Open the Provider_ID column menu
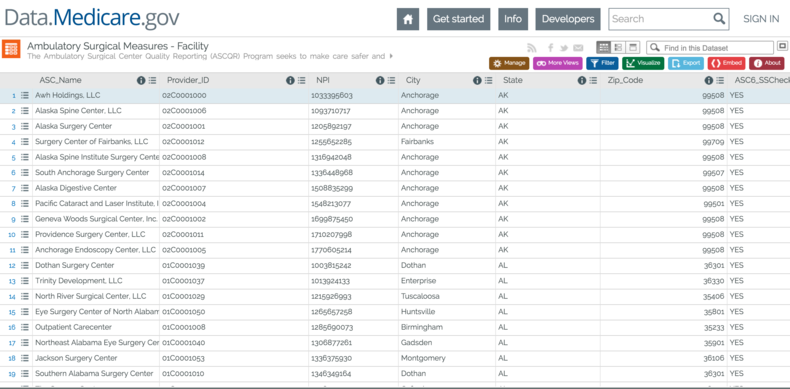The height and width of the screenshot is (389, 790). [x=301, y=80]
